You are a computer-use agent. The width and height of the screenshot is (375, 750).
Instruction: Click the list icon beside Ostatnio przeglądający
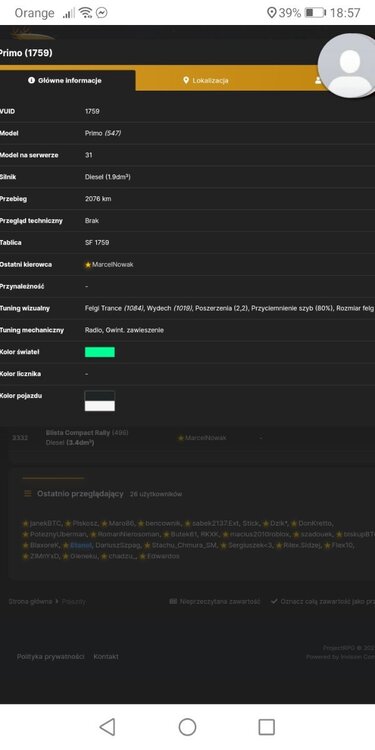(28, 493)
